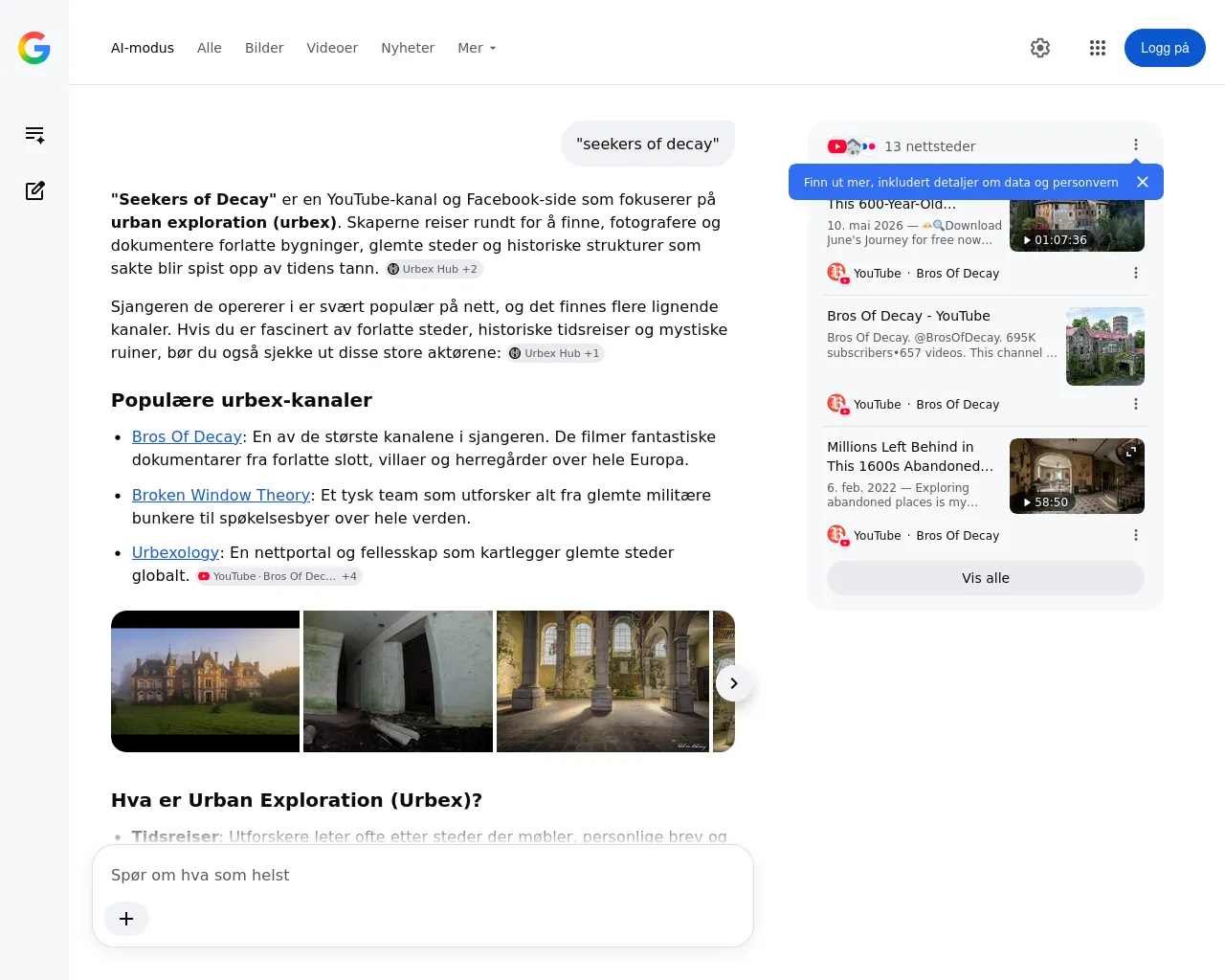The width and height of the screenshot is (1225, 980).
Task: Click the Urbex Hub +2 source chip
Action: click(x=434, y=269)
